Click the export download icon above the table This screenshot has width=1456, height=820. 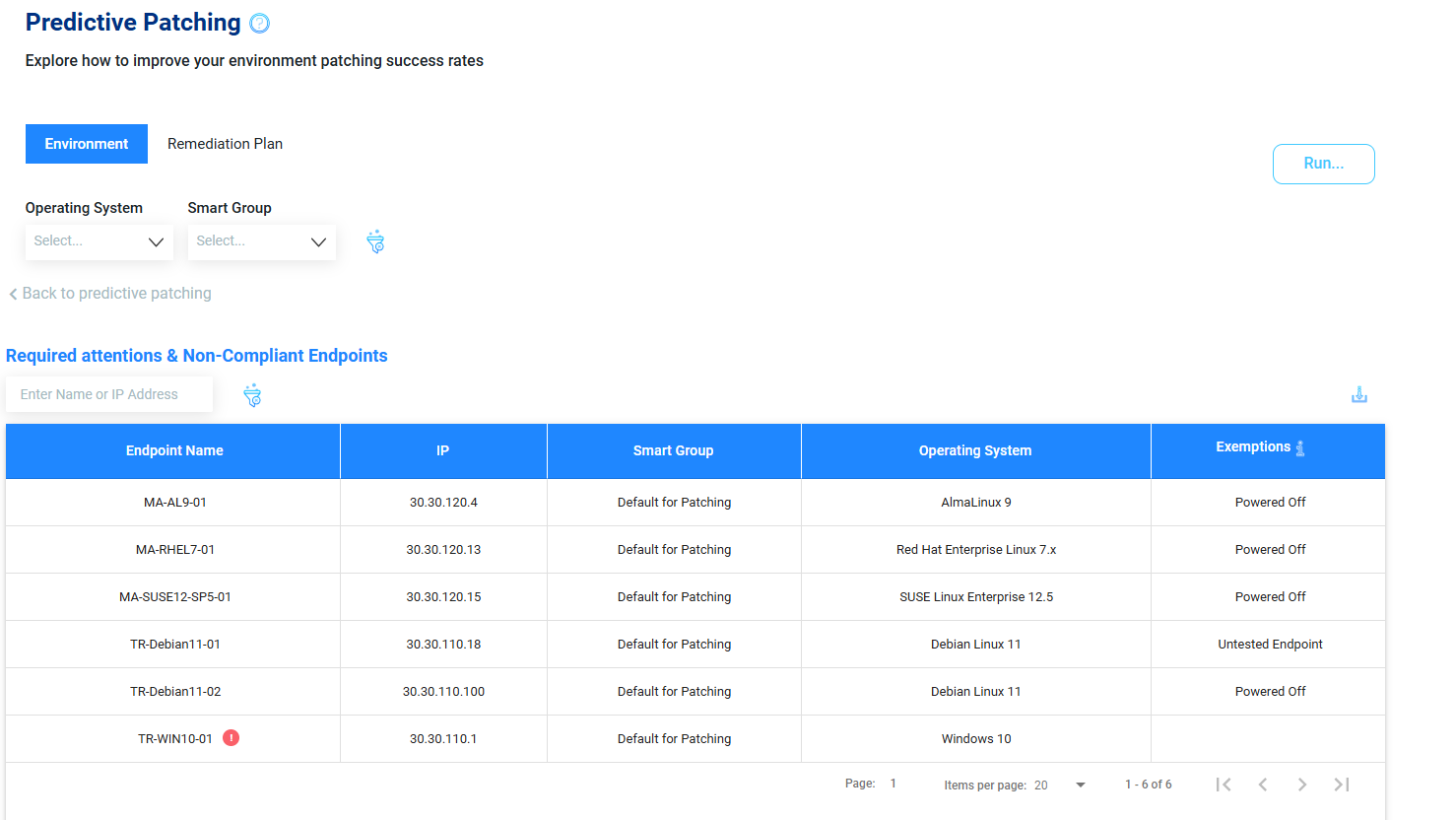(1358, 395)
